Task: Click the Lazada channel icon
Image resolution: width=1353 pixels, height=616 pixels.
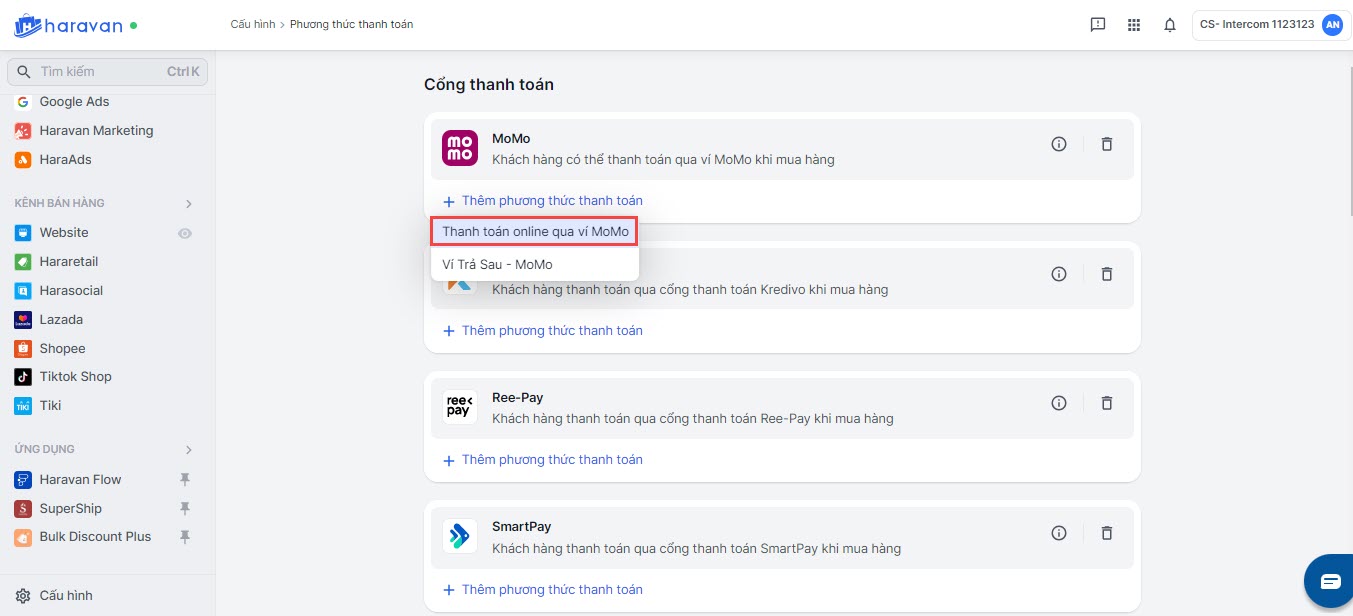Action: pos(23,320)
